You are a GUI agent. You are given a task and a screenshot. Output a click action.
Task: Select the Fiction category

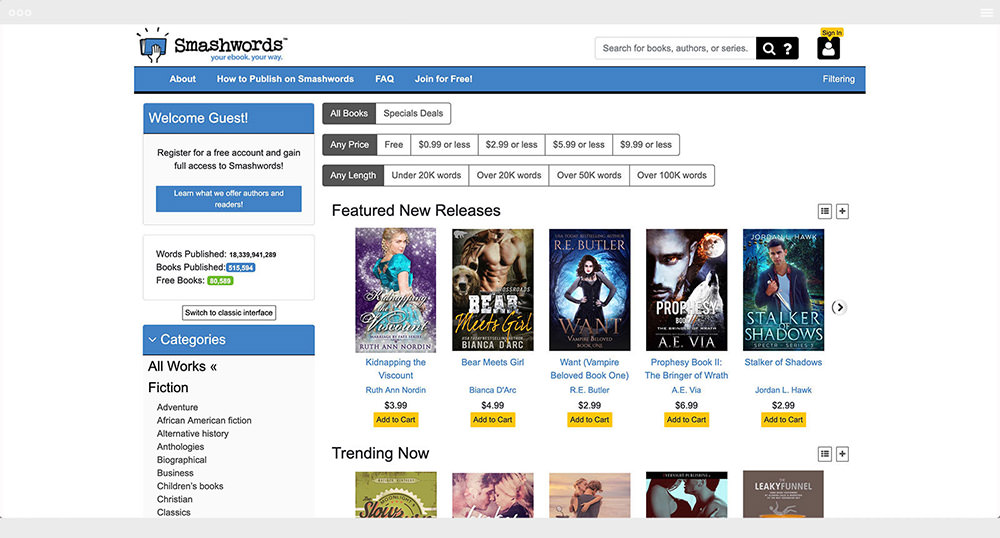coord(168,388)
